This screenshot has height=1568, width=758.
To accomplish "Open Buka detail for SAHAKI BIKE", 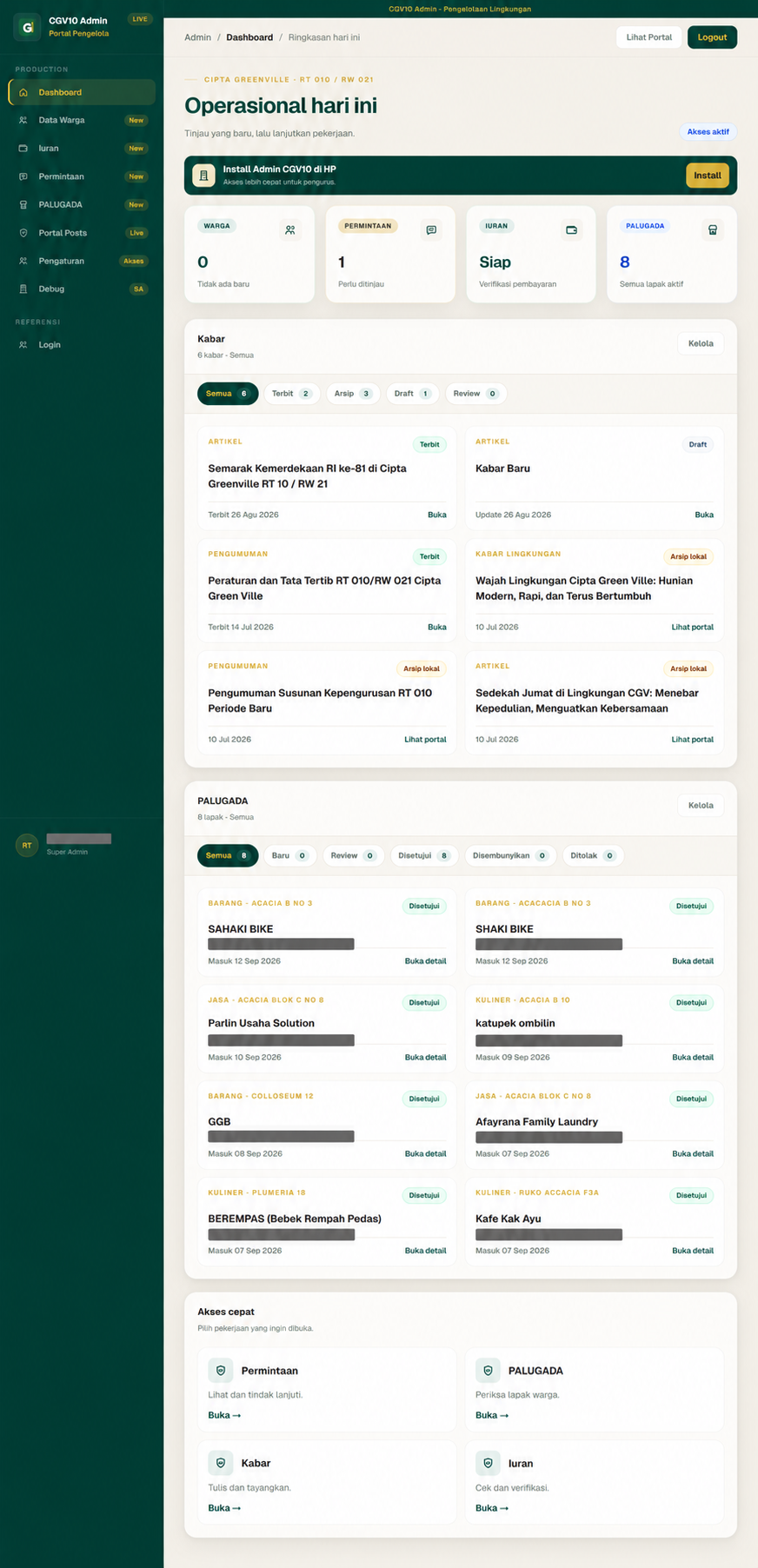I will pyautogui.click(x=426, y=961).
